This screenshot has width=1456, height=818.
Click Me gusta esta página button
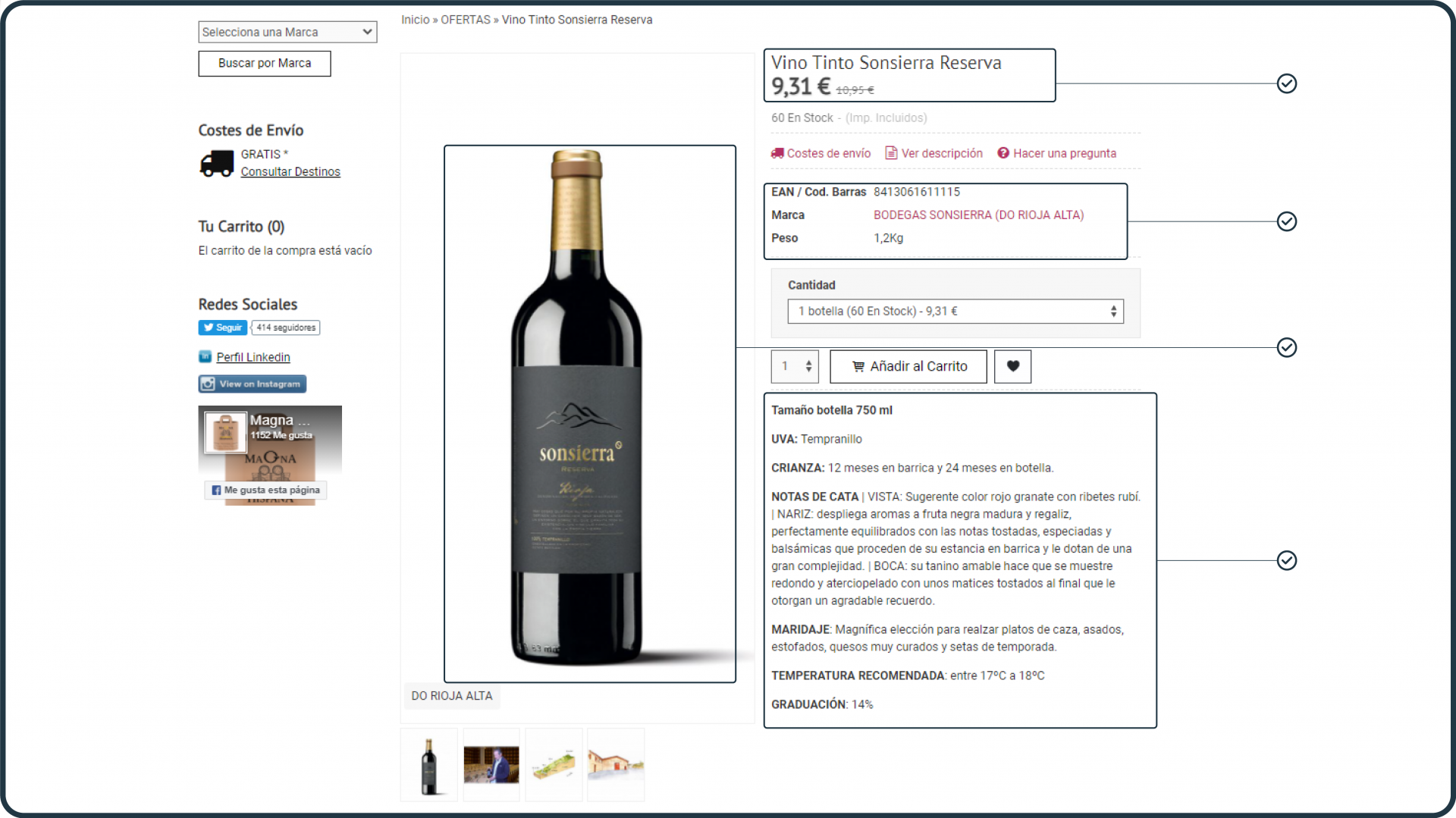pos(265,490)
